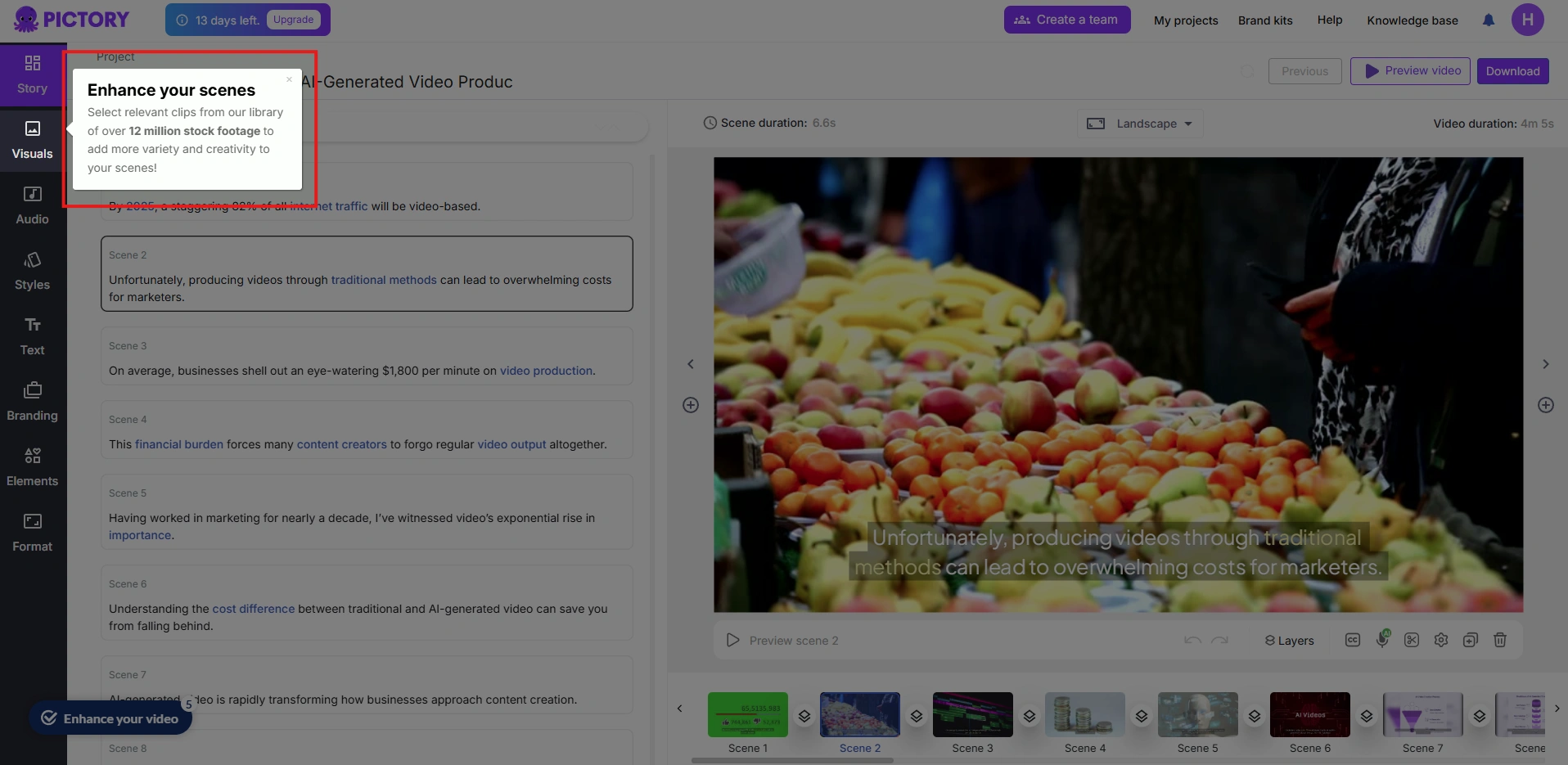Open the Styles sidebar tab
The width and height of the screenshot is (1568, 765).
click(x=33, y=272)
